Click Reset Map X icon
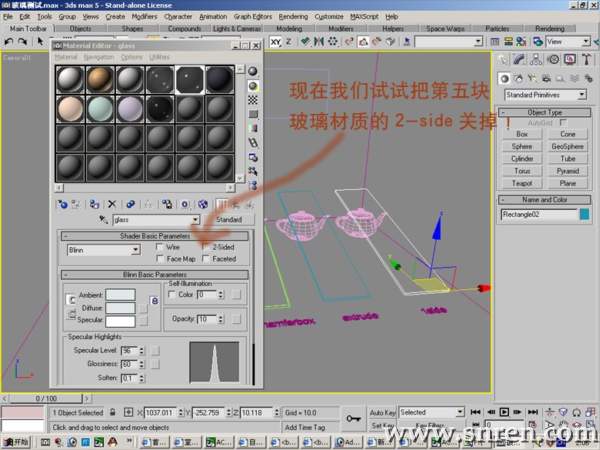Viewport: 600px width, 450px height. [x=112, y=204]
